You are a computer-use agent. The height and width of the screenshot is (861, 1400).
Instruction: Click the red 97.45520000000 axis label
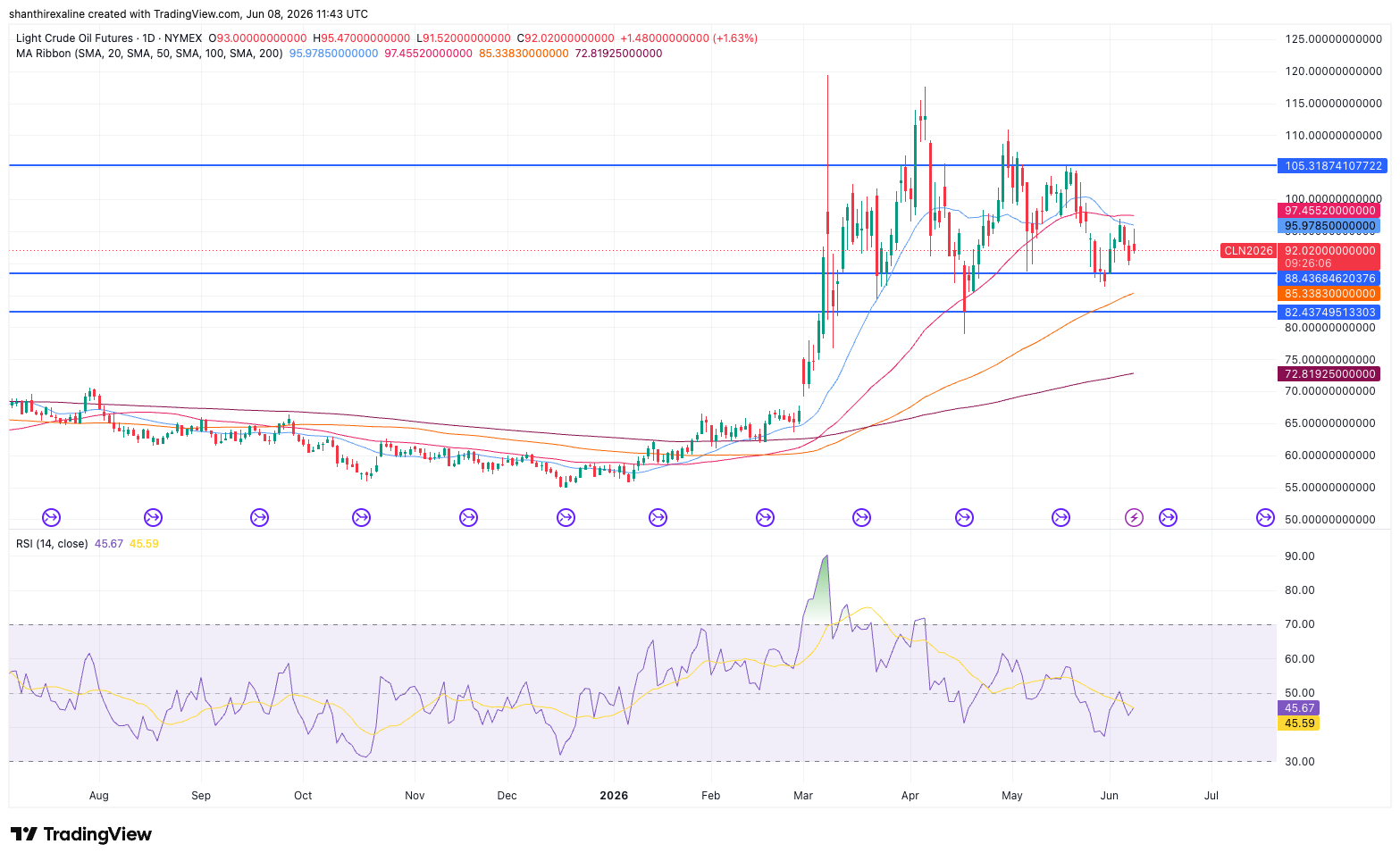pyautogui.click(x=1329, y=211)
